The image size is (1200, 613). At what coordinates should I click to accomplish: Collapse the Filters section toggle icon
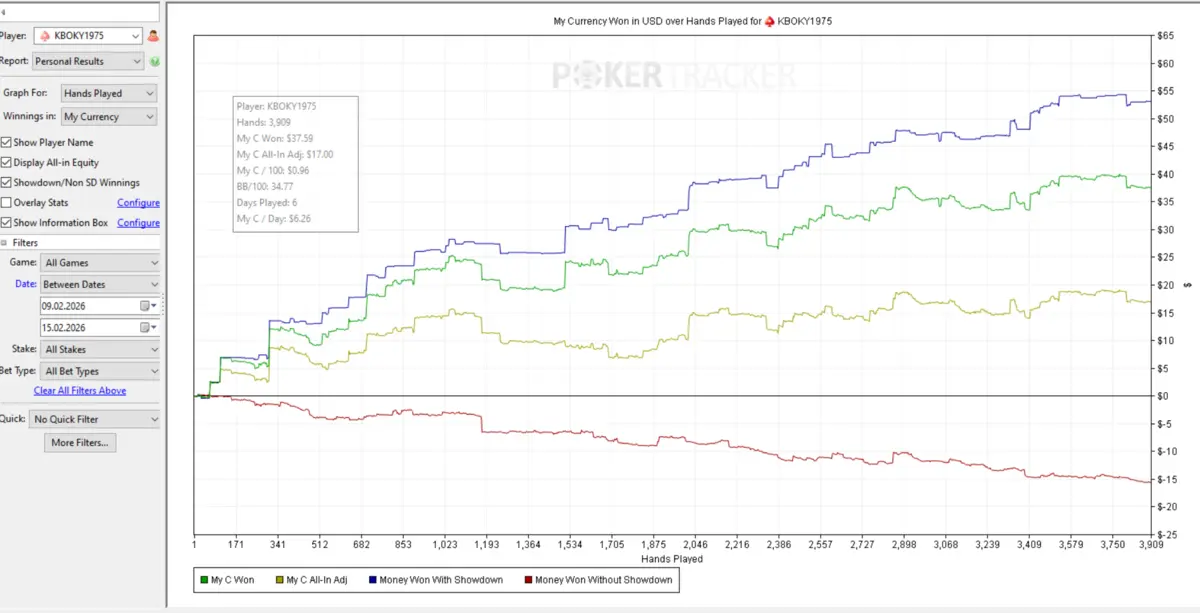(x=4, y=243)
